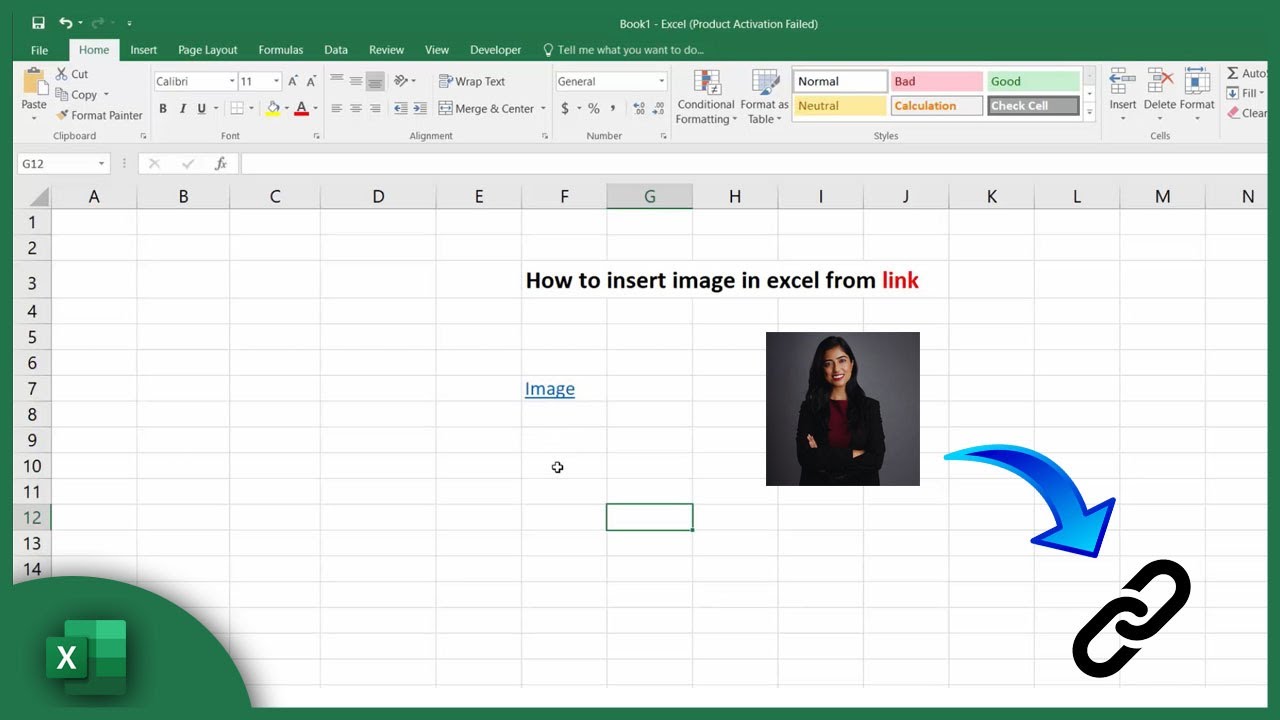Click the Orientation text angle icon

pos(402,81)
